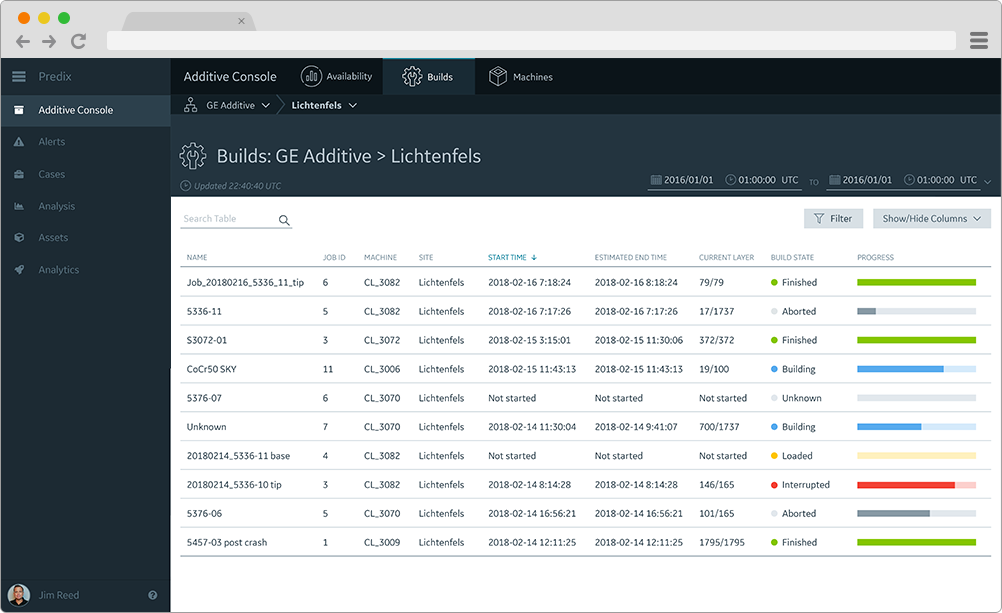Image resolution: width=1002 pixels, height=613 pixels.
Task: Click the start time clock icon
Action: click(x=730, y=180)
